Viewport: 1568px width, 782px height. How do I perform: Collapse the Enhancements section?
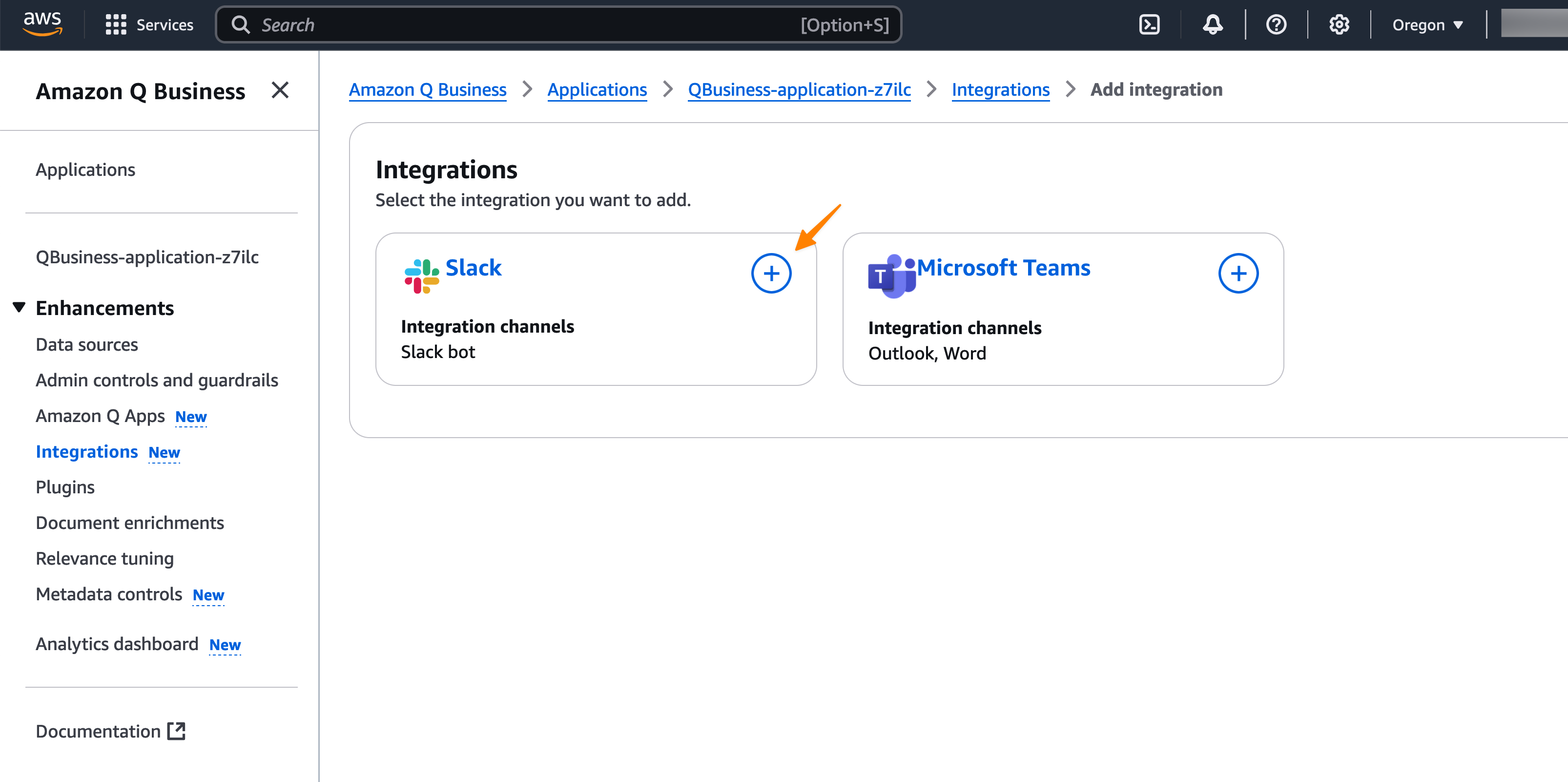point(19,308)
